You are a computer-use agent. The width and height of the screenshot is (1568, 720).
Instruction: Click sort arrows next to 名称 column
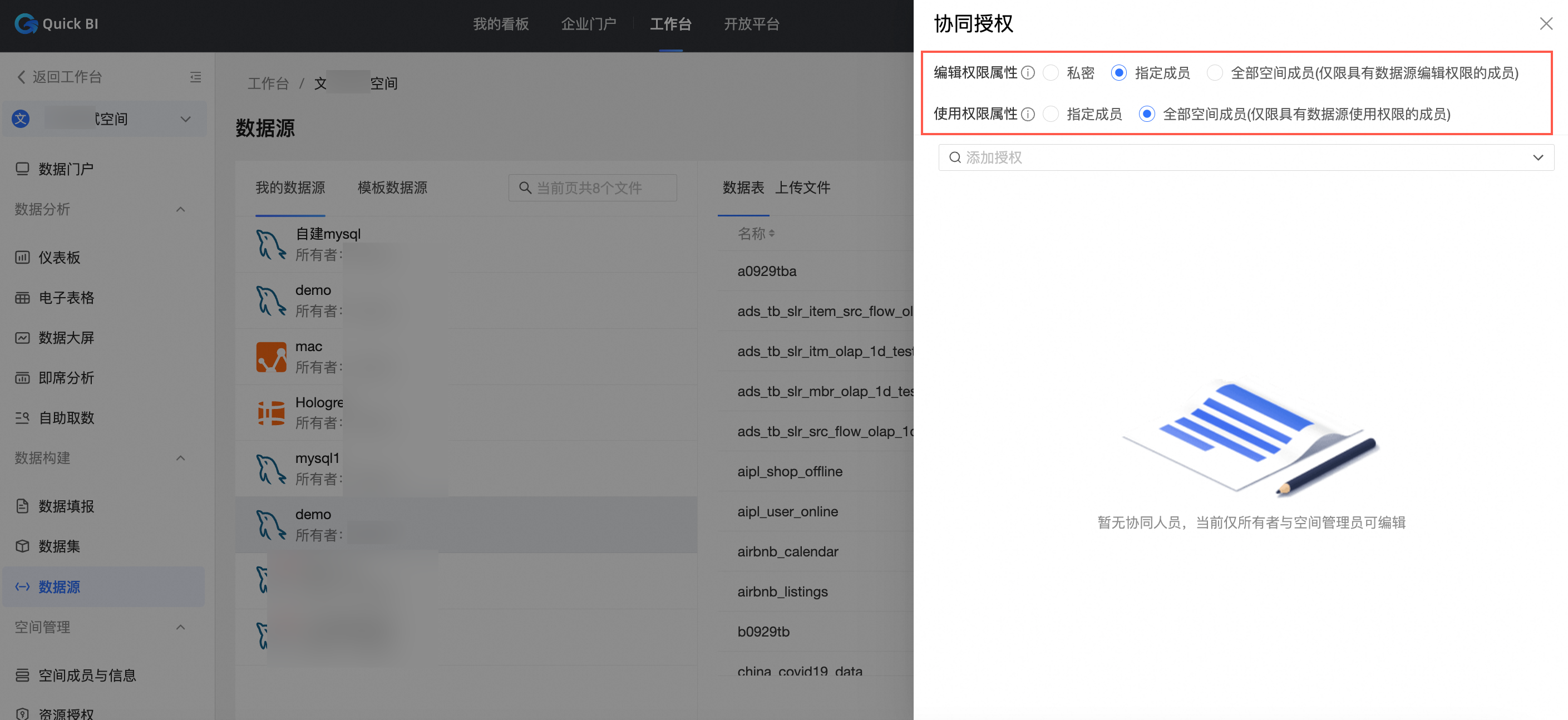point(772,234)
